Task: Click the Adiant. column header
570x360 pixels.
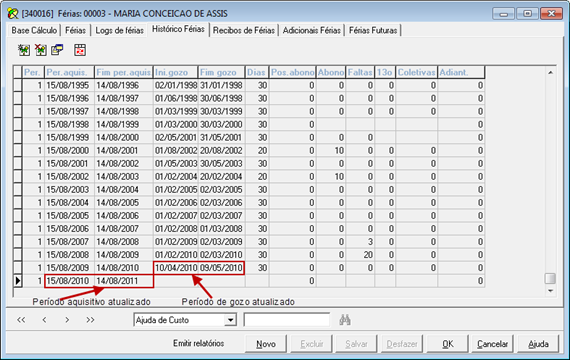Action: click(x=461, y=72)
